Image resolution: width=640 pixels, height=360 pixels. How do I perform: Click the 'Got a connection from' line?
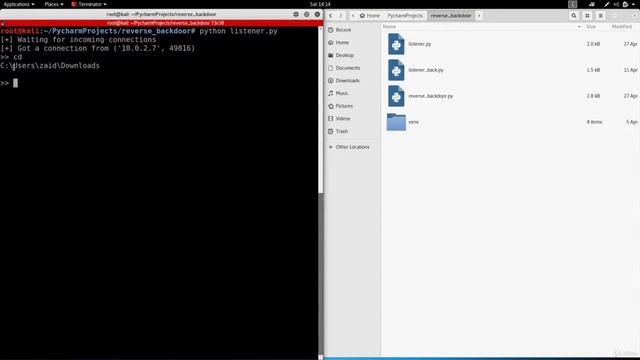point(98,48)
